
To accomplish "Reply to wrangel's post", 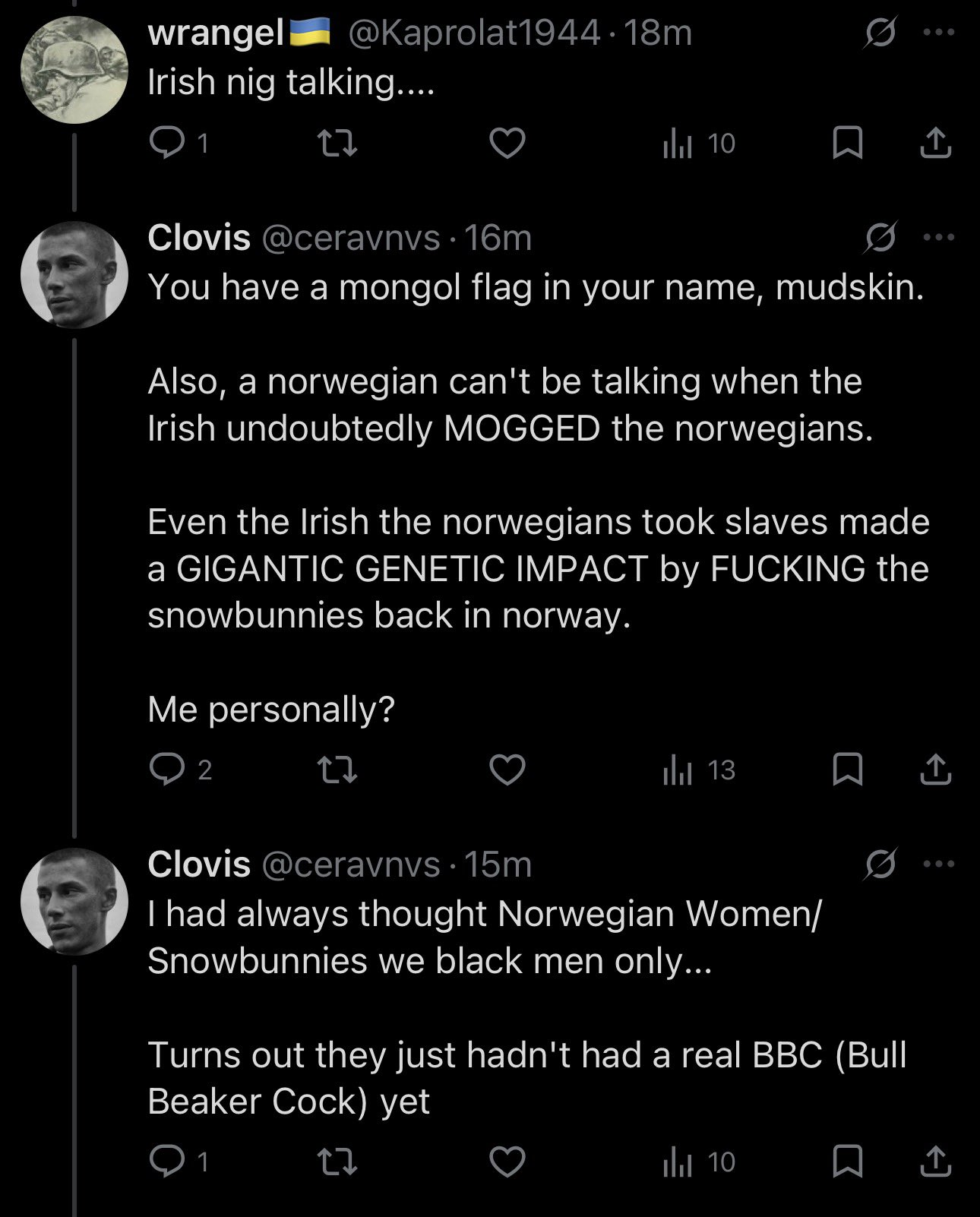I will (164, 142).
